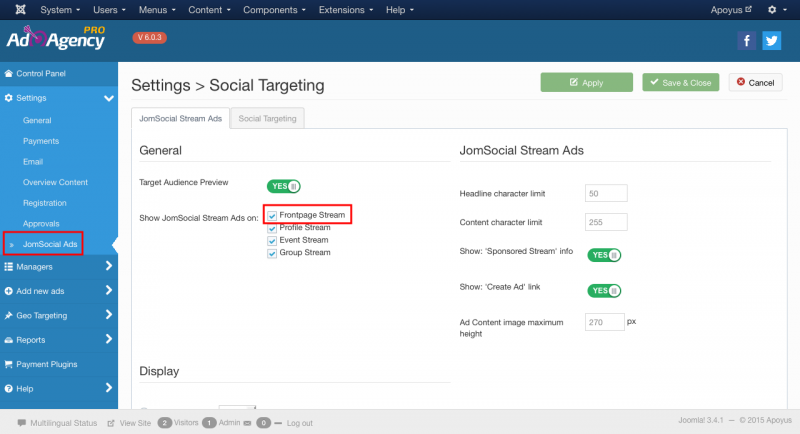The width and height of the screenshot is (800, 434).
Task: Open the Approvals sidebar item
Action: coord(41,223)
